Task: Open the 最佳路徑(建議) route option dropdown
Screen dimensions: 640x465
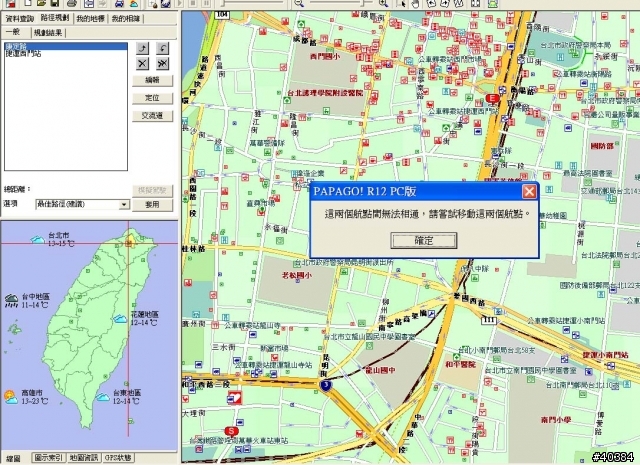Action: (124, 204)
